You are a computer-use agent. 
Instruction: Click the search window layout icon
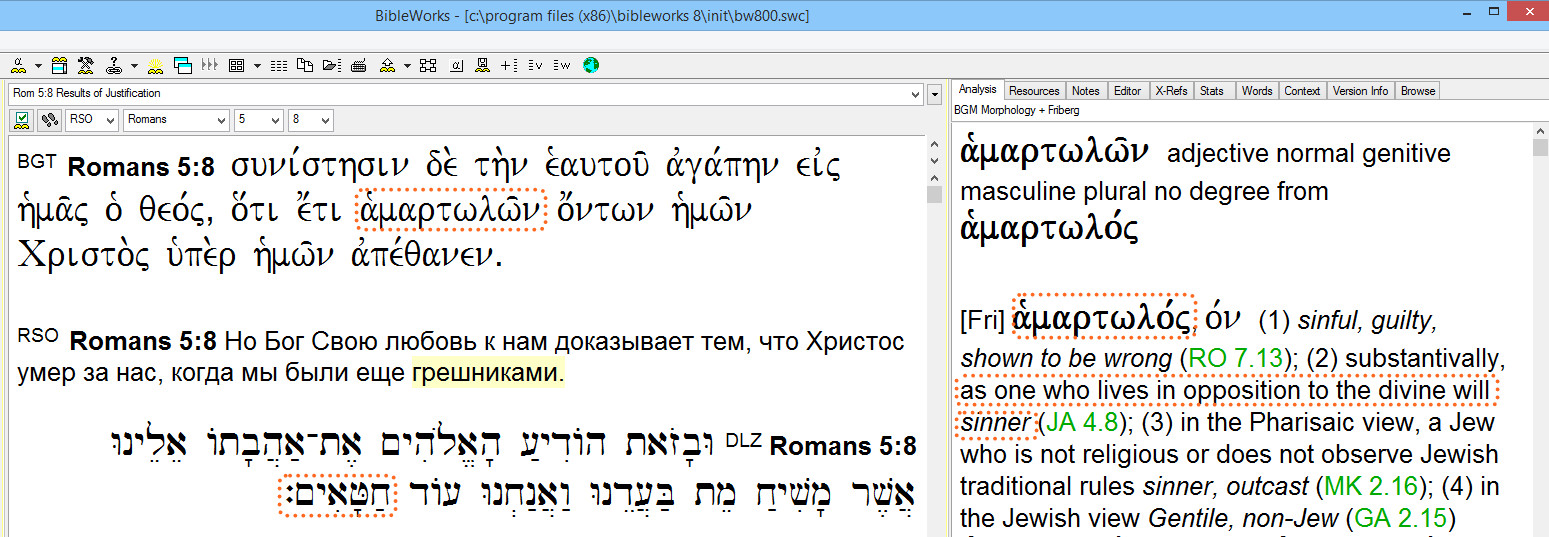[60, 66]
